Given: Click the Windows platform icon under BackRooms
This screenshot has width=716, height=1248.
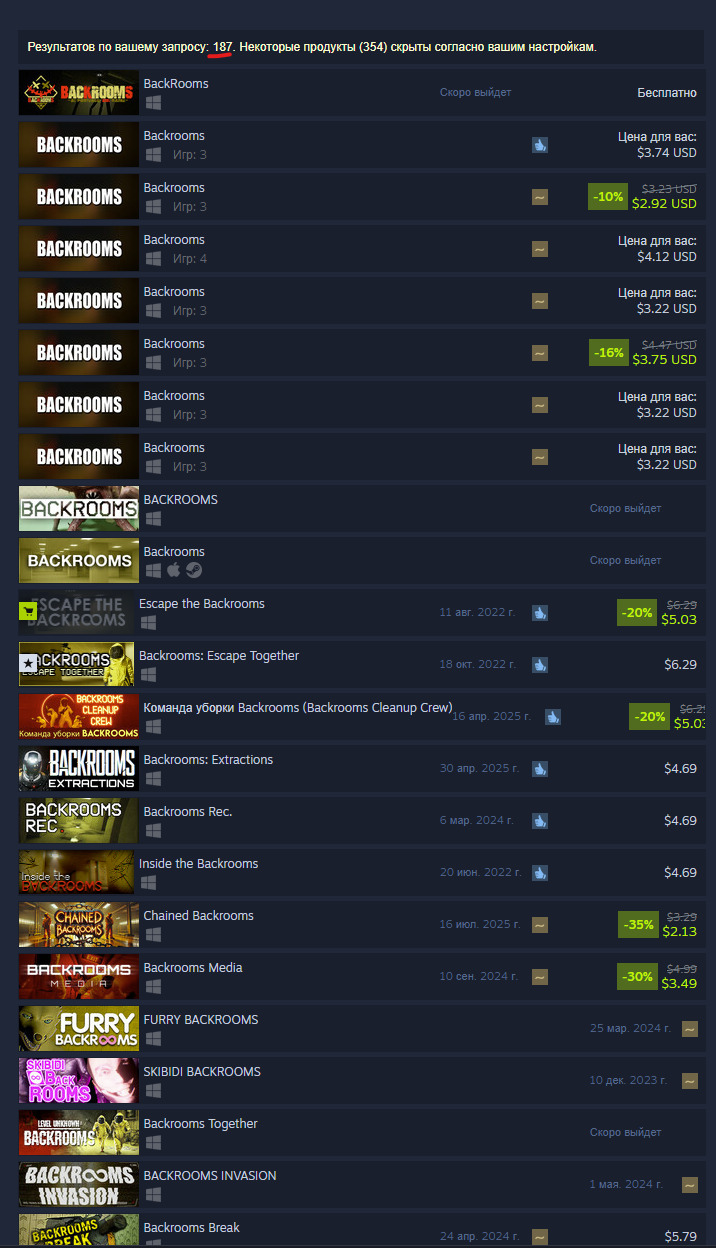Looking at the screenshot, I should (x=153, y=102).
